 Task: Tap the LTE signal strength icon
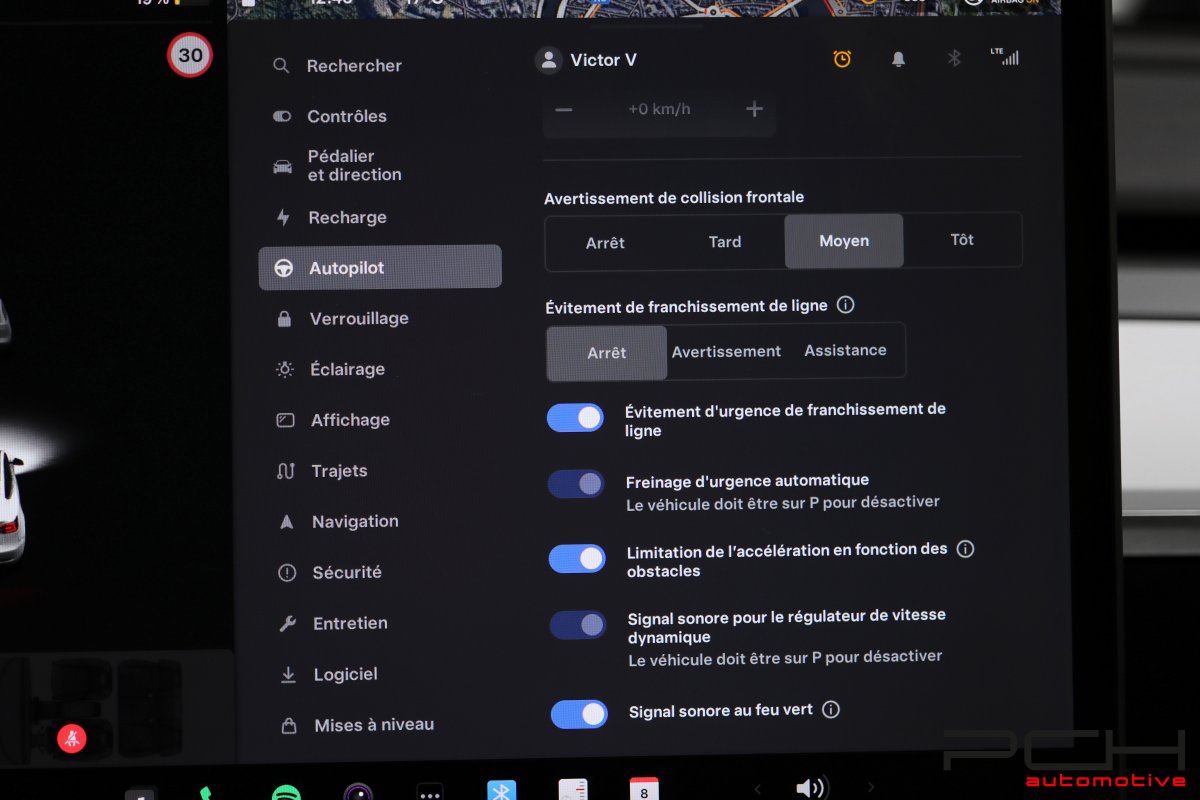coord(1006,57)
